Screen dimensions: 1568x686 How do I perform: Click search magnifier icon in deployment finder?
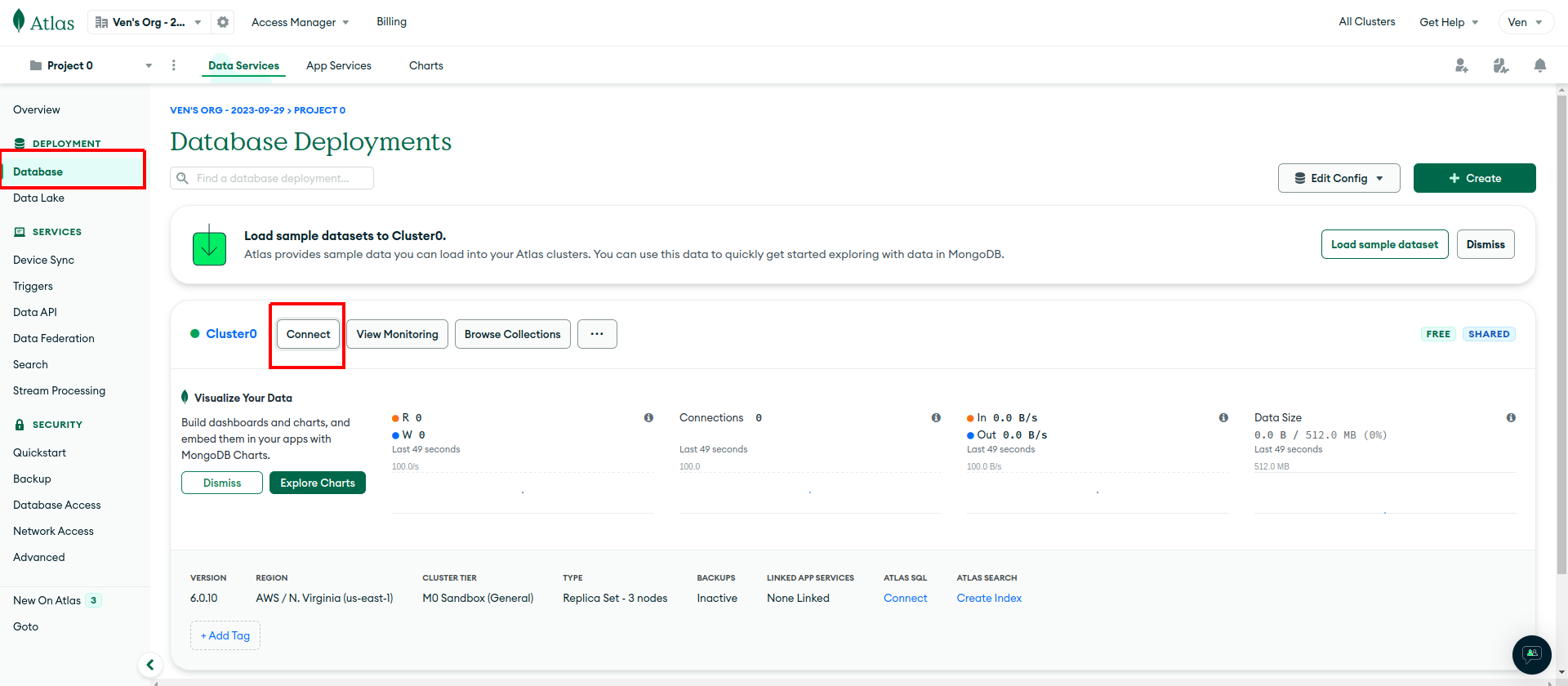pos(183,178)
